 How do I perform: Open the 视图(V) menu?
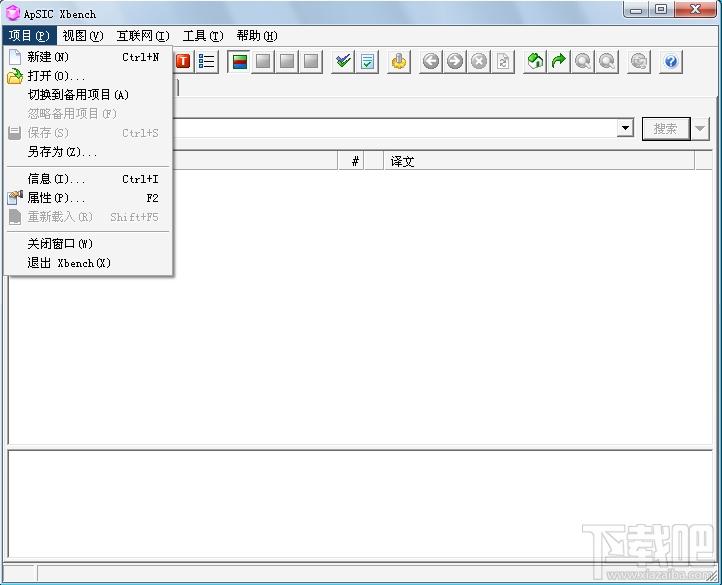pos(83,35)
